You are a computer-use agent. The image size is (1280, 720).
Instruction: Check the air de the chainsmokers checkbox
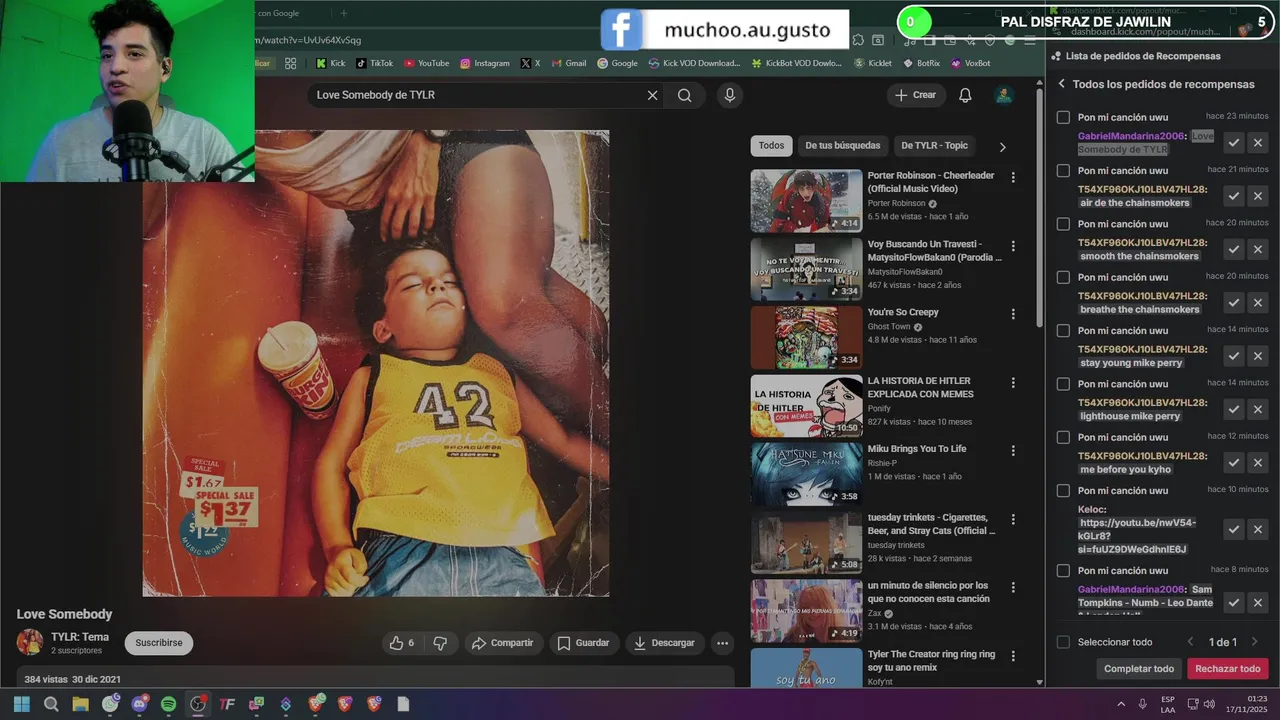(x=1063, y=171)
